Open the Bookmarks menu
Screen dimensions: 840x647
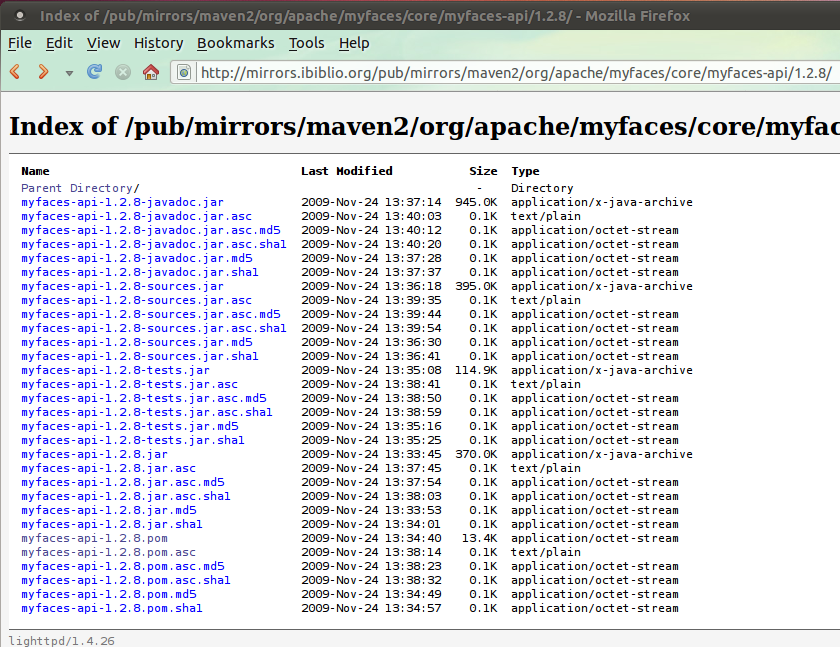click(x=236, y=43)
